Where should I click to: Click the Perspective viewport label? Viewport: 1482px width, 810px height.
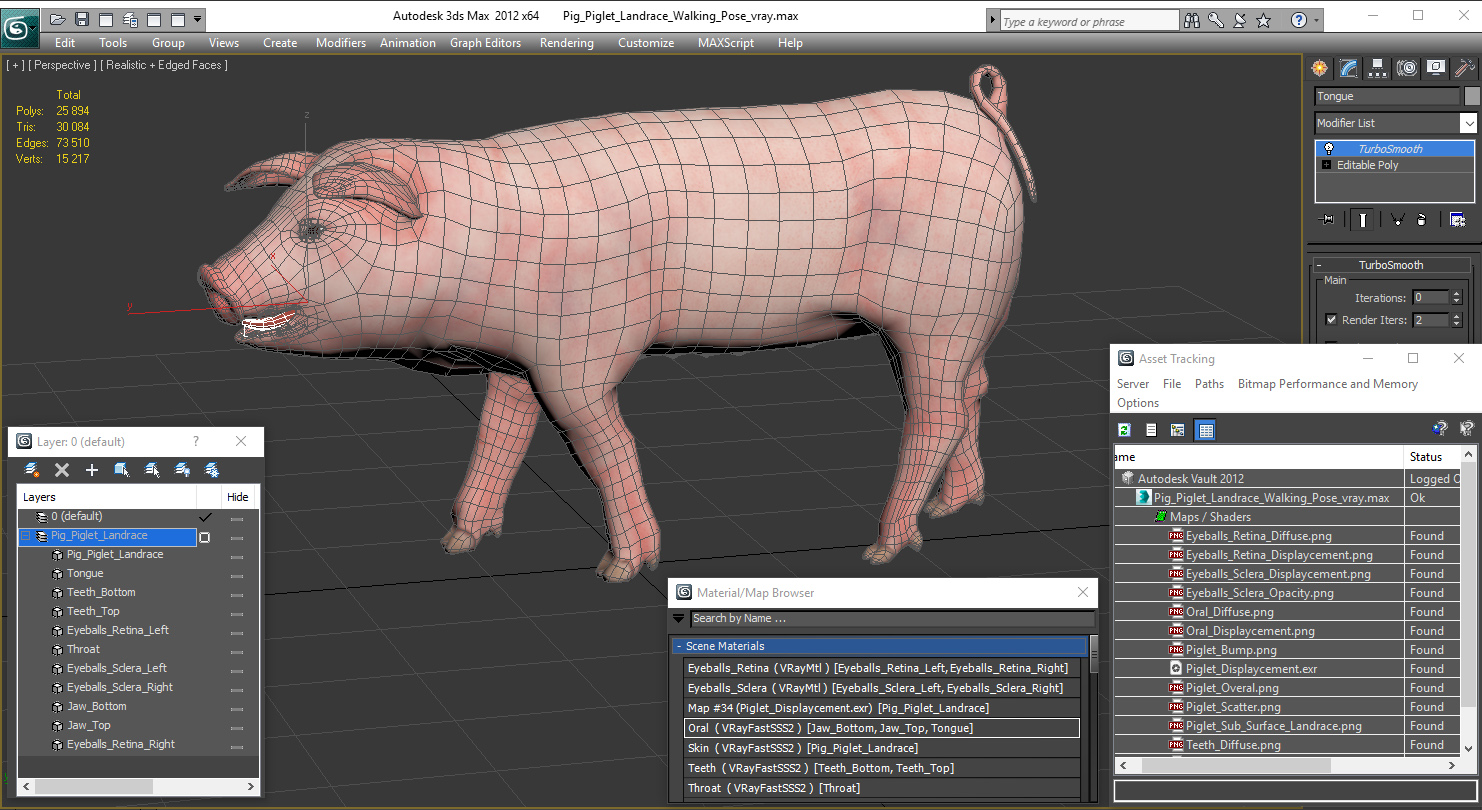pyautogui.click(x=63, y=65)
